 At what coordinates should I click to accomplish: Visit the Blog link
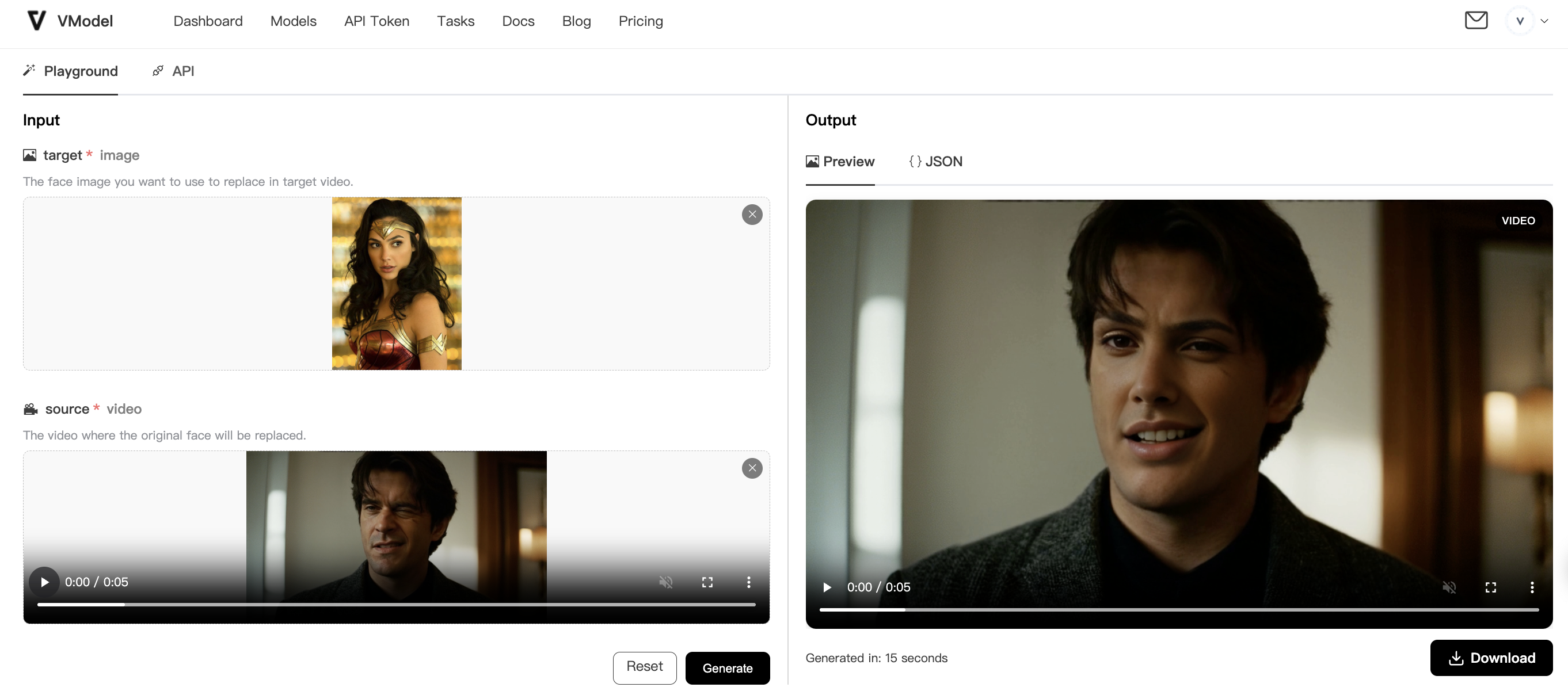coord(576,21)
